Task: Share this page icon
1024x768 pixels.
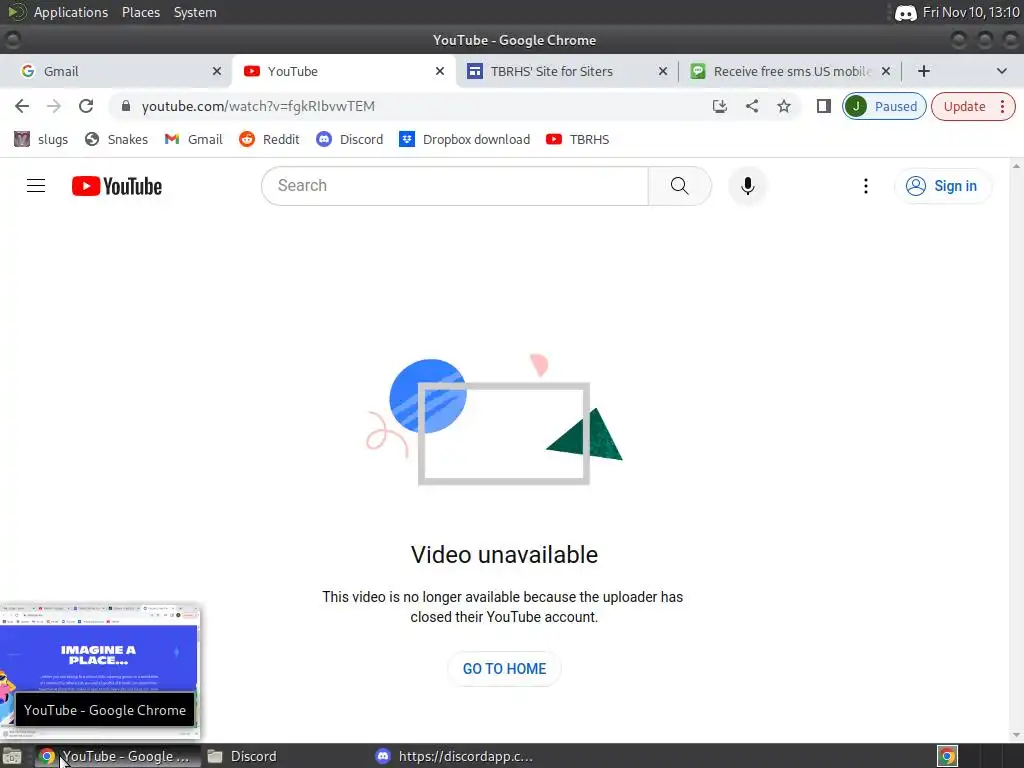Action: pos(752,106)
